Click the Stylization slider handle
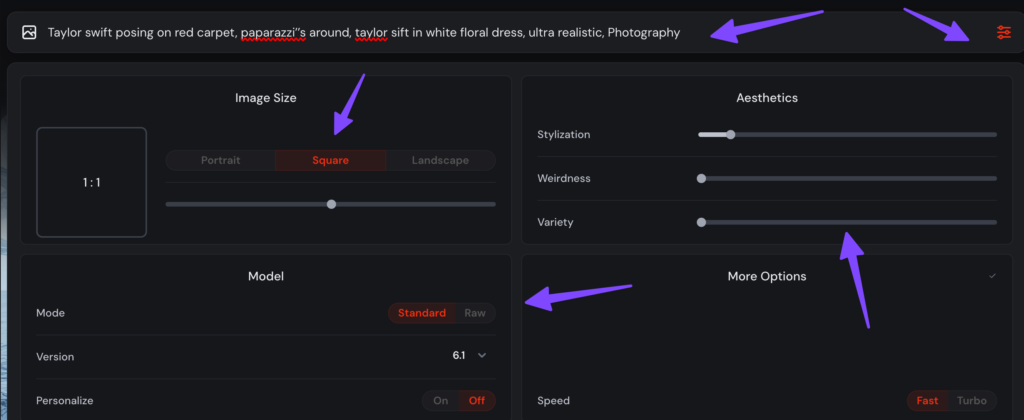This screenshot has width=1024, height=420. pyautogui.click(x=731, y=134)
